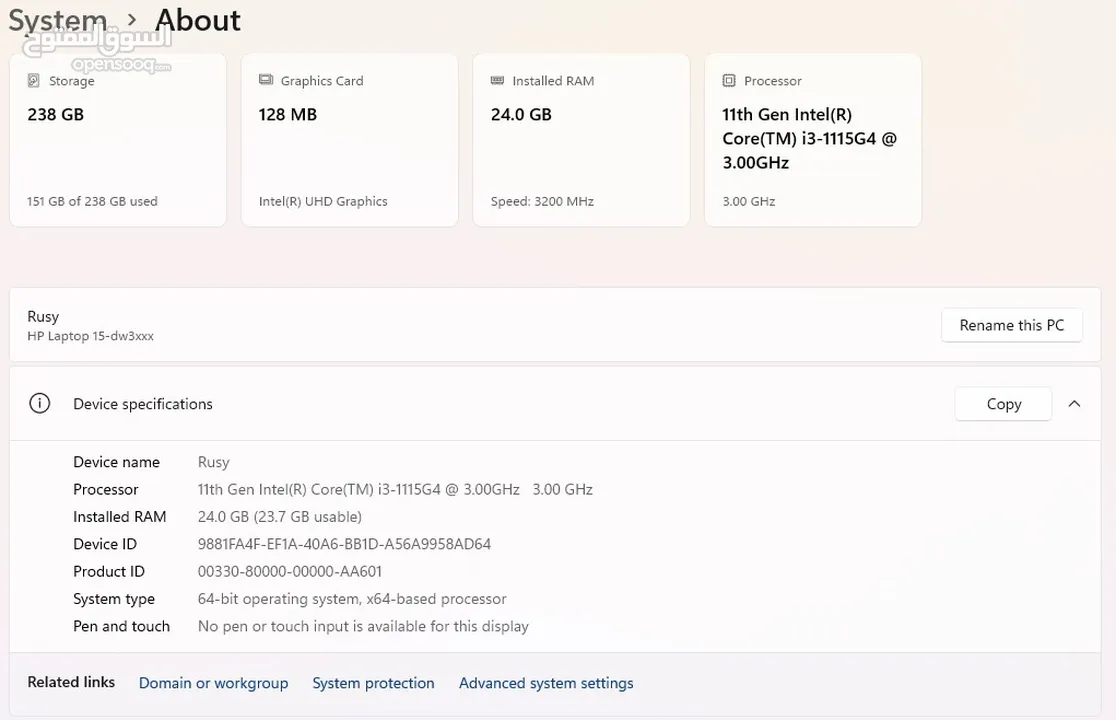This screenshot has height=720, width=1116.
Task: Click the Graphics Card icon
Action: (x=265, y=80)
